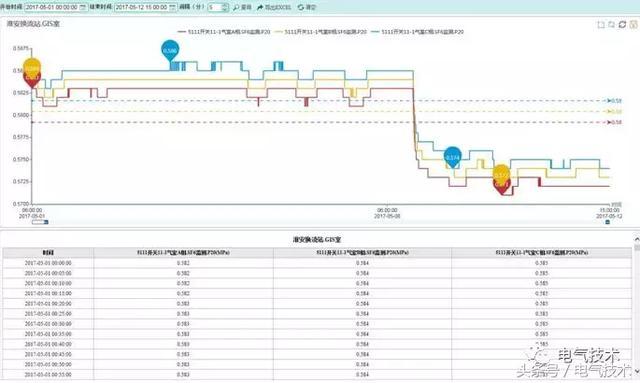Click the clear (清空) button in toolbar
This screenshot has height=383, width=640.
coord(307,7)
